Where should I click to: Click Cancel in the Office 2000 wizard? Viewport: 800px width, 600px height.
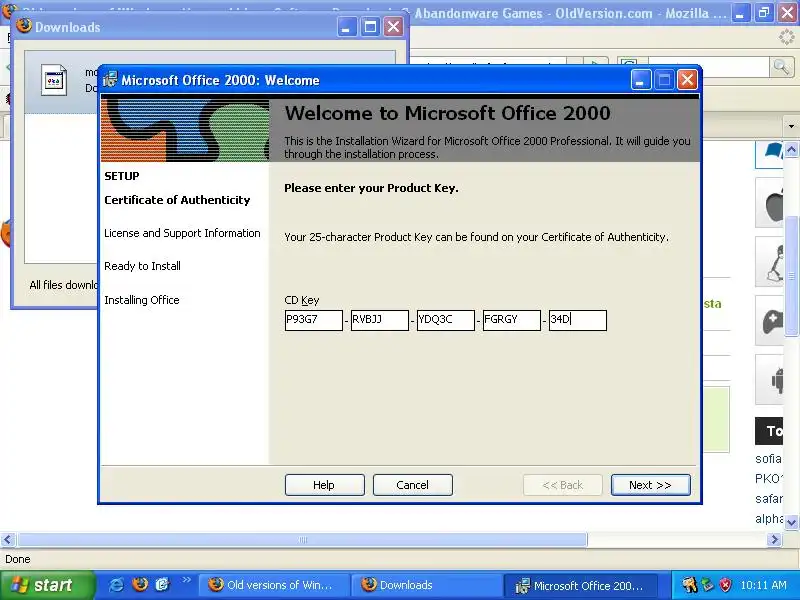point(412,485)
